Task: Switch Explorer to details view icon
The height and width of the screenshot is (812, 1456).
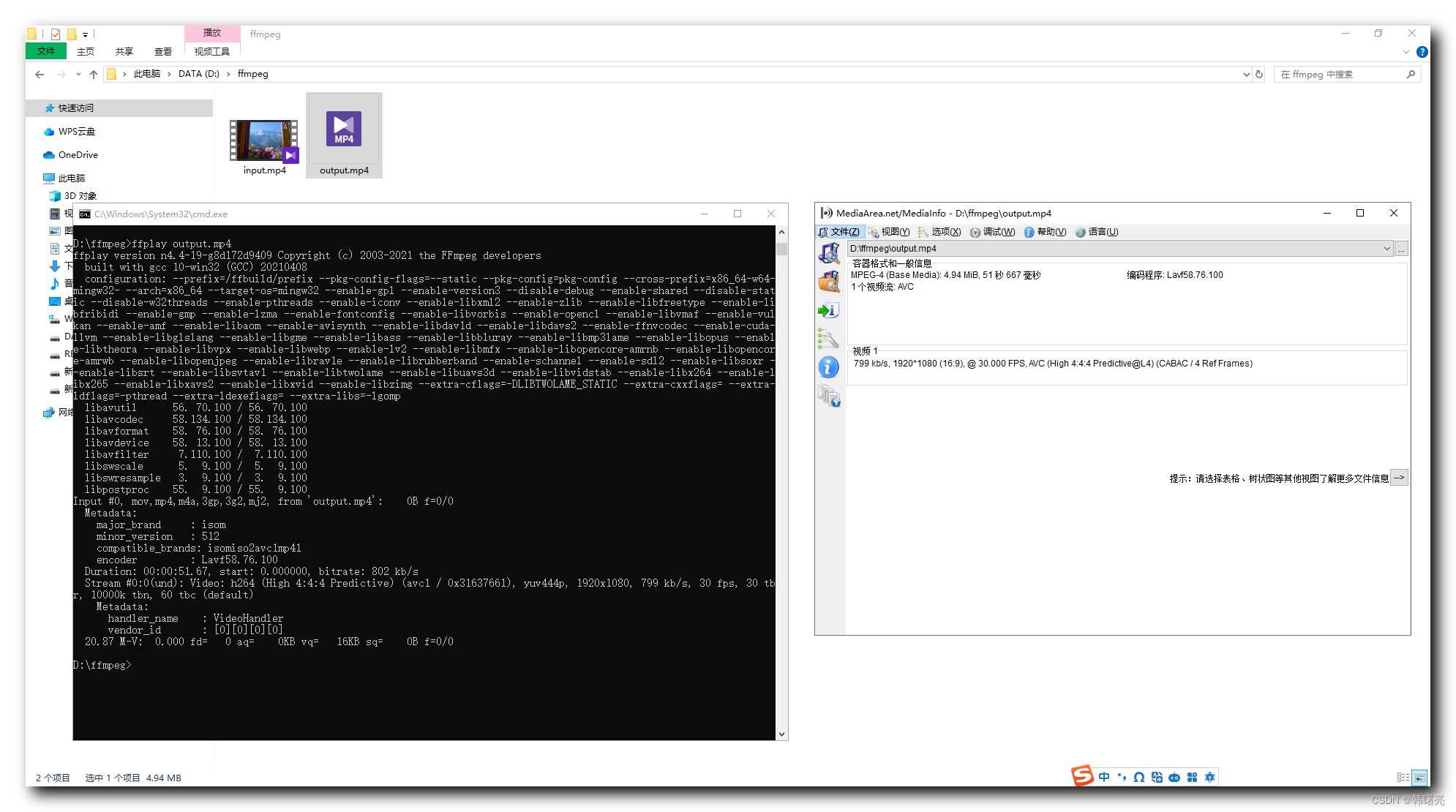Action: tap(1403, 778)
